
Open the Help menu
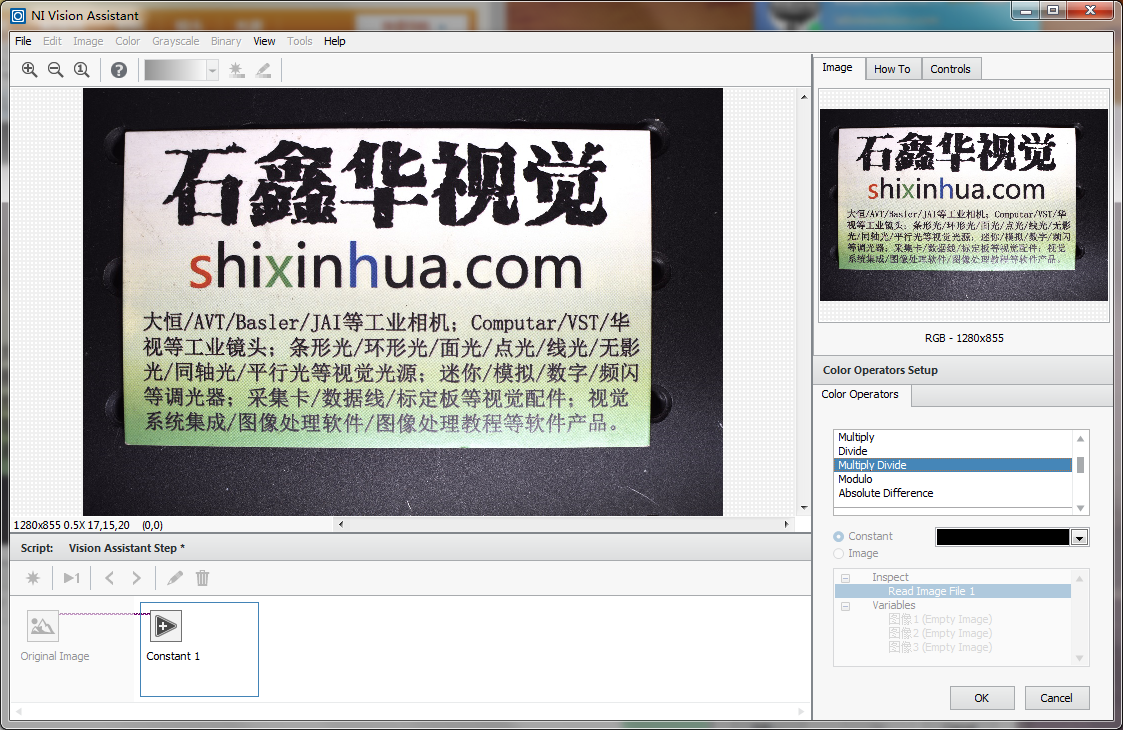pyautogui.click(x=334, y=41)
